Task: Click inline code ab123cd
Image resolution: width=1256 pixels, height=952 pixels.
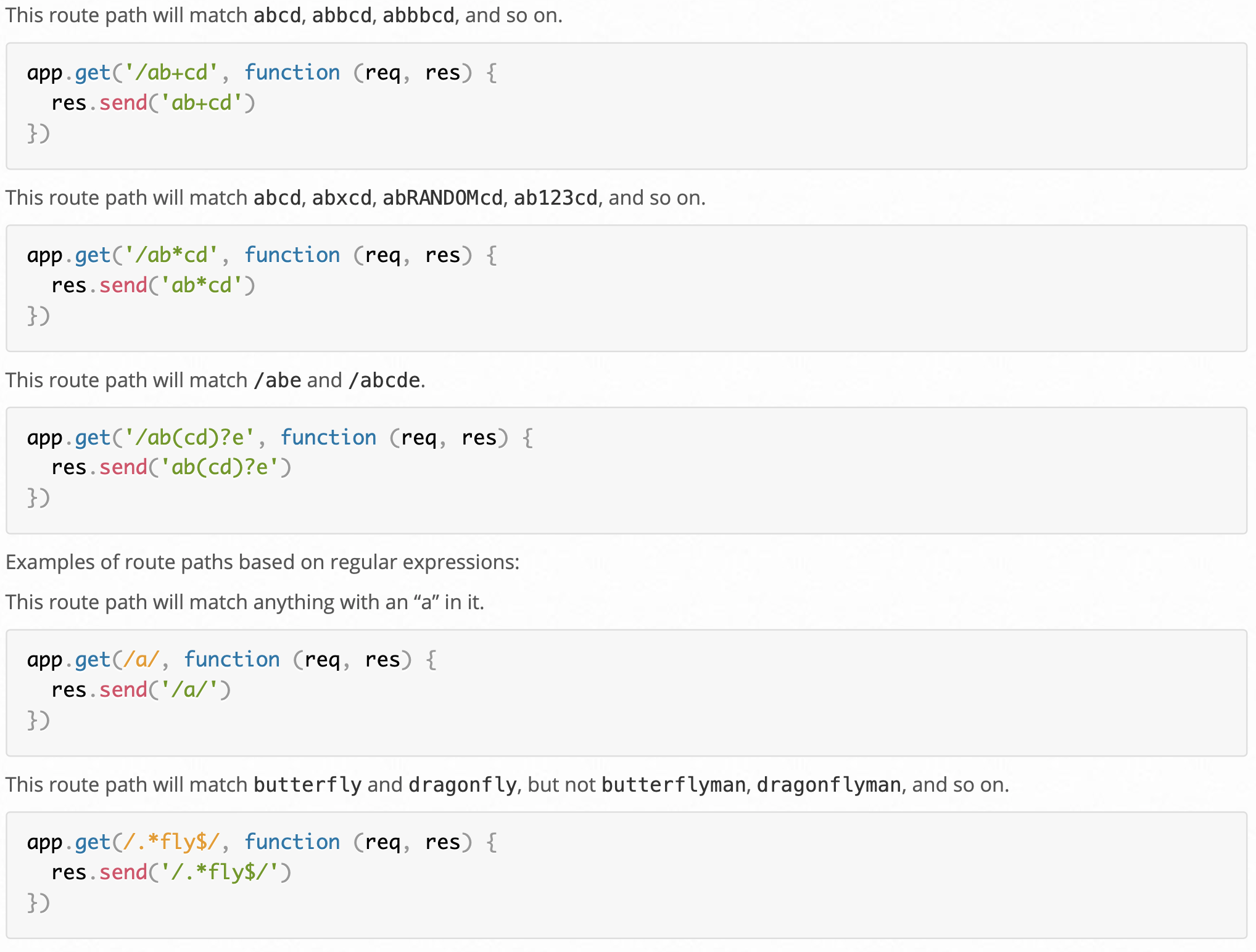Action: click(x=555, y=198)
